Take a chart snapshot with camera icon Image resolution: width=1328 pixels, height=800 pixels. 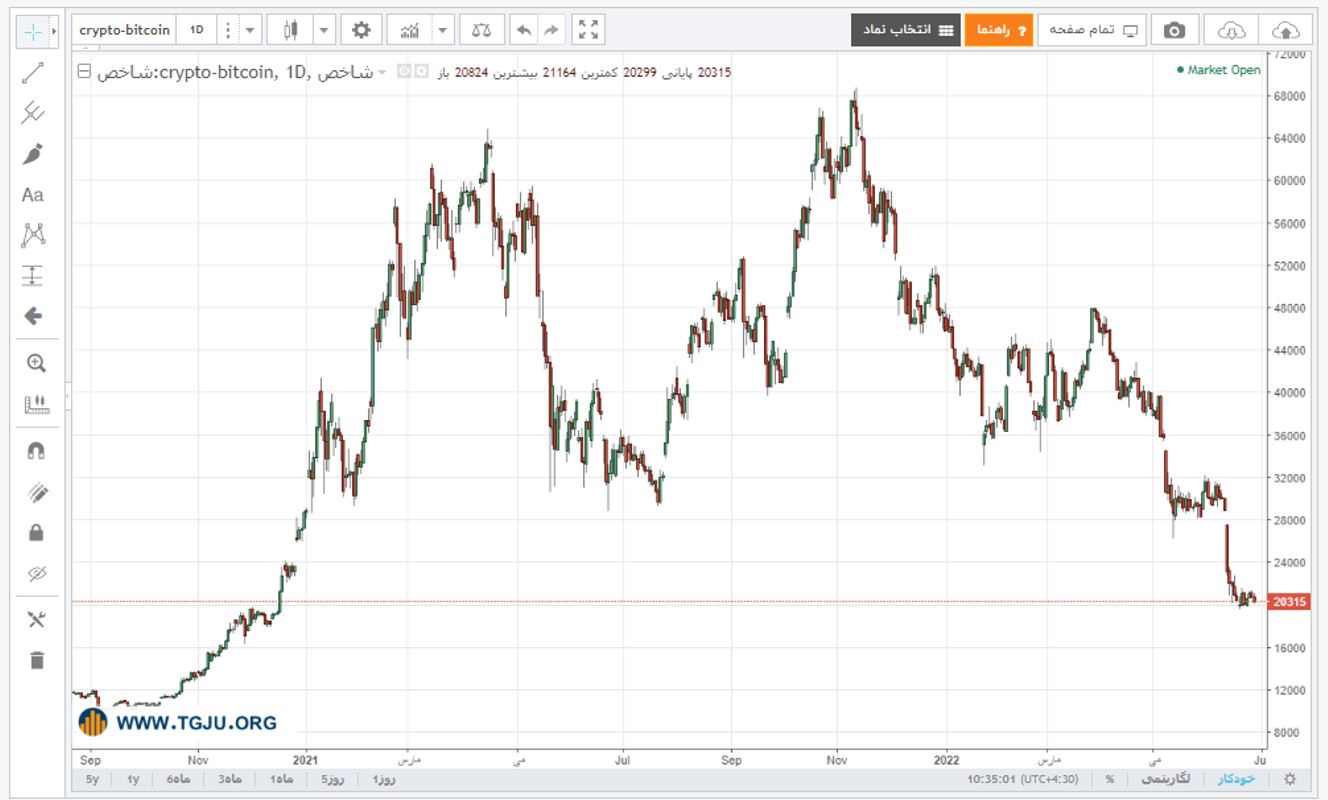tap(1174, 30)
